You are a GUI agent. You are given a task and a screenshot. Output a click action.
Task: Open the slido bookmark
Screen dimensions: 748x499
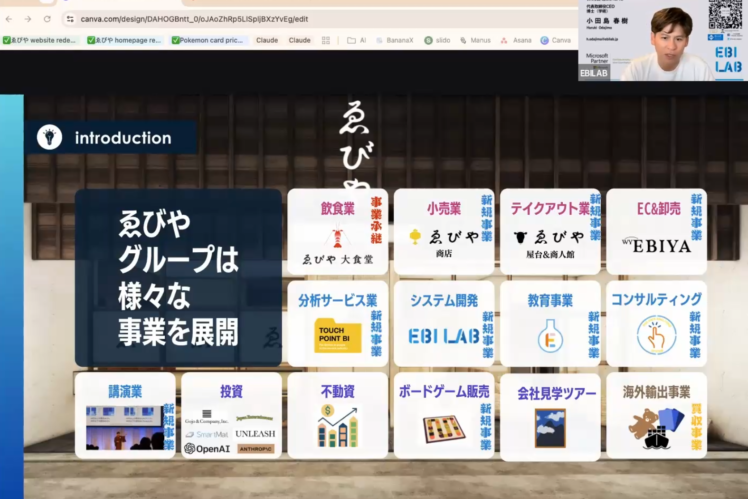point(437,41)
